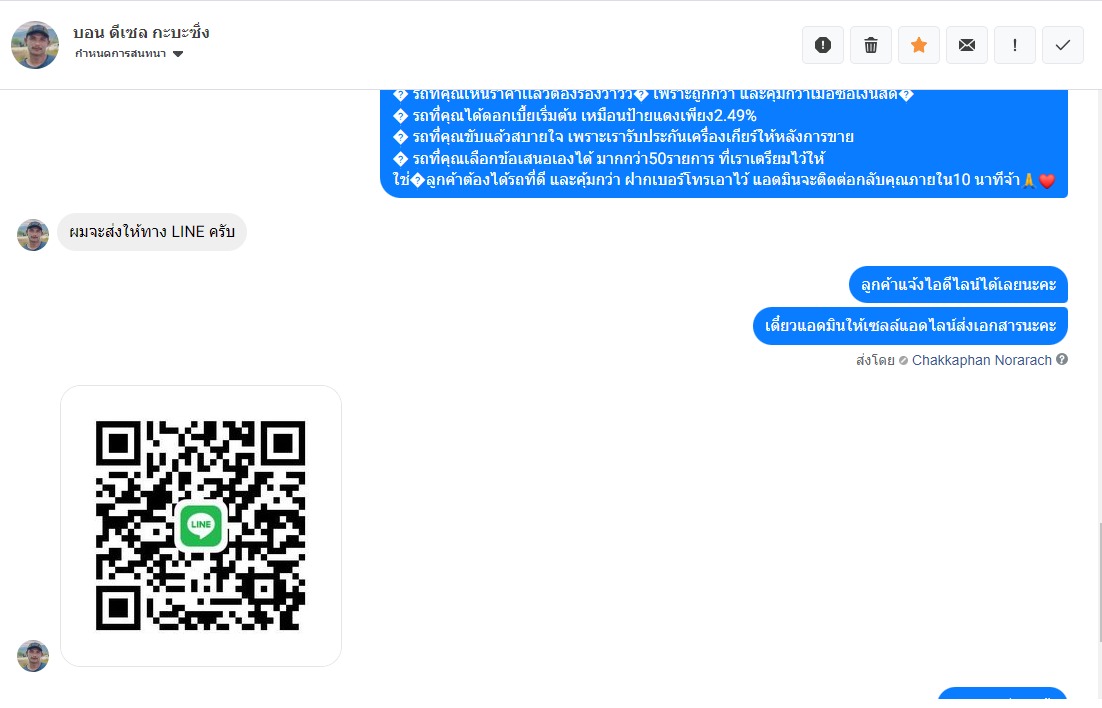Delete conversation with the trash icon

(x=871, y=45)
